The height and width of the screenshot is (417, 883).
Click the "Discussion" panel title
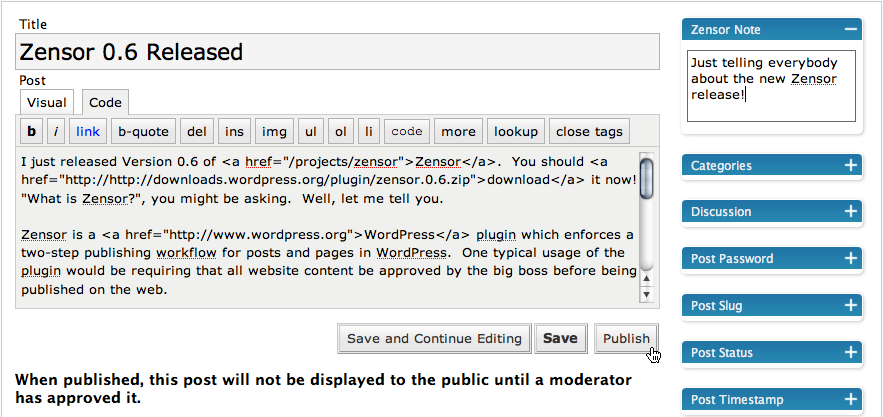pos(721,212)
